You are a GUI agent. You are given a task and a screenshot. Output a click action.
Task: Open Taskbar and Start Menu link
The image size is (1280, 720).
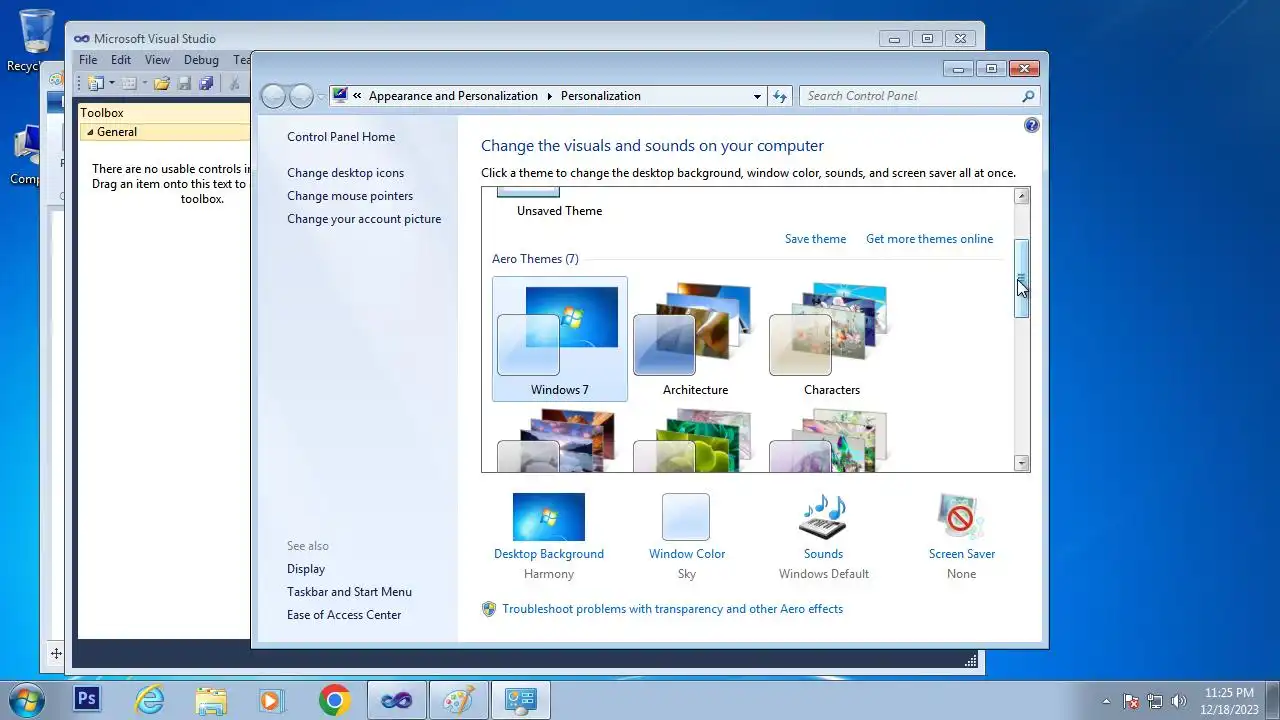[349, 592]
